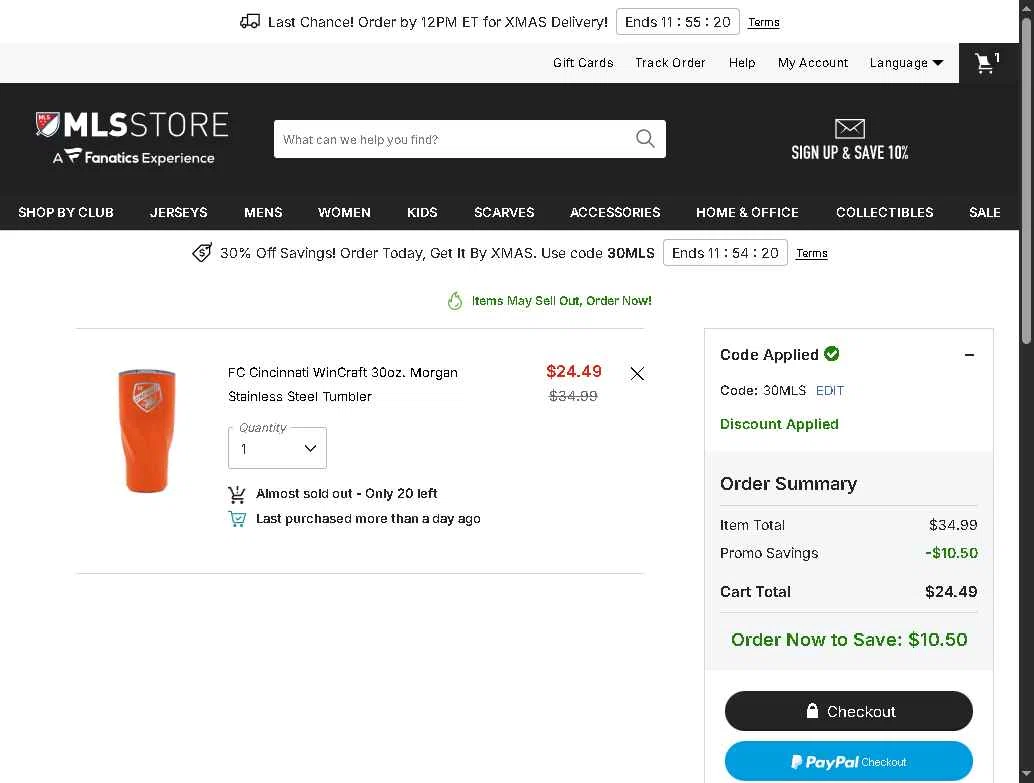The width and height of the screenshot is (1034, 783).
Task: Click the delivery truck icon in top banner
Action: pyautogui.click(x=250, y=22)
